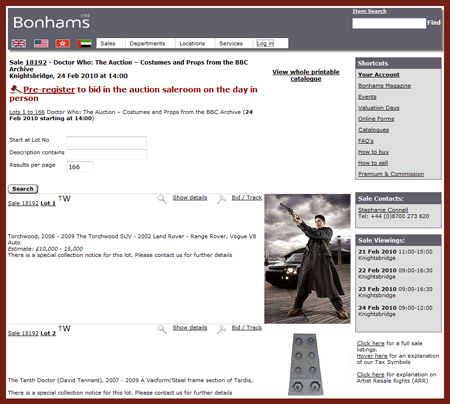
Task: Click the 24 Feb 2010 viewing entry
Action: 395,311
